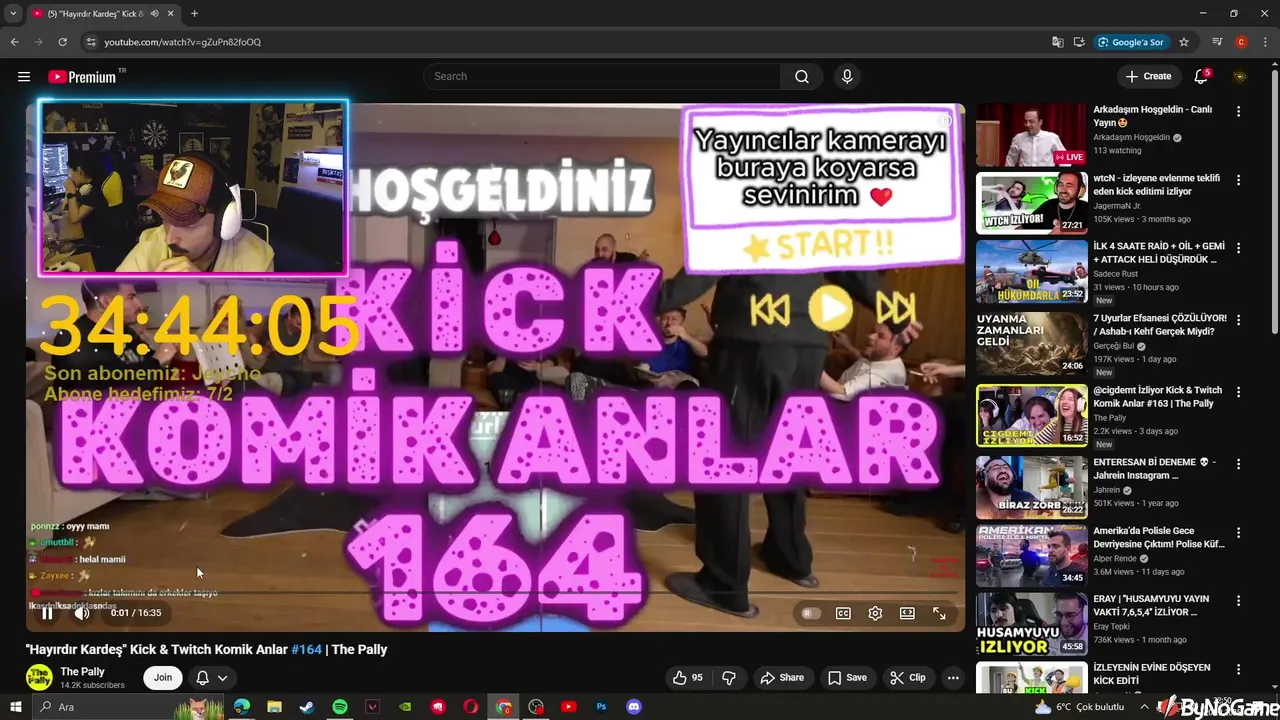The image size is (1280, 720).
Task: Share the video
Action: pos(782,678)
